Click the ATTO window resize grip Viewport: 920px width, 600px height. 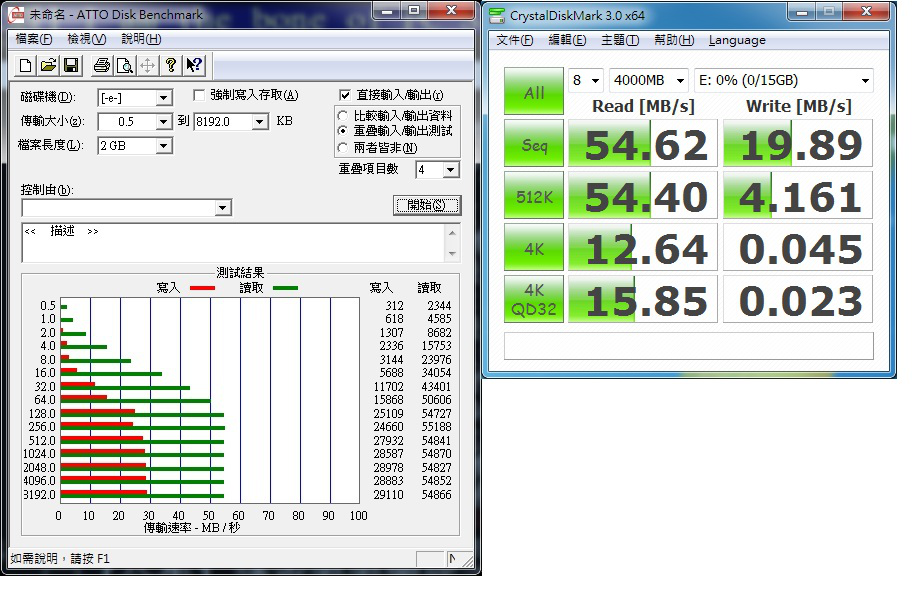tap(468, 561)
